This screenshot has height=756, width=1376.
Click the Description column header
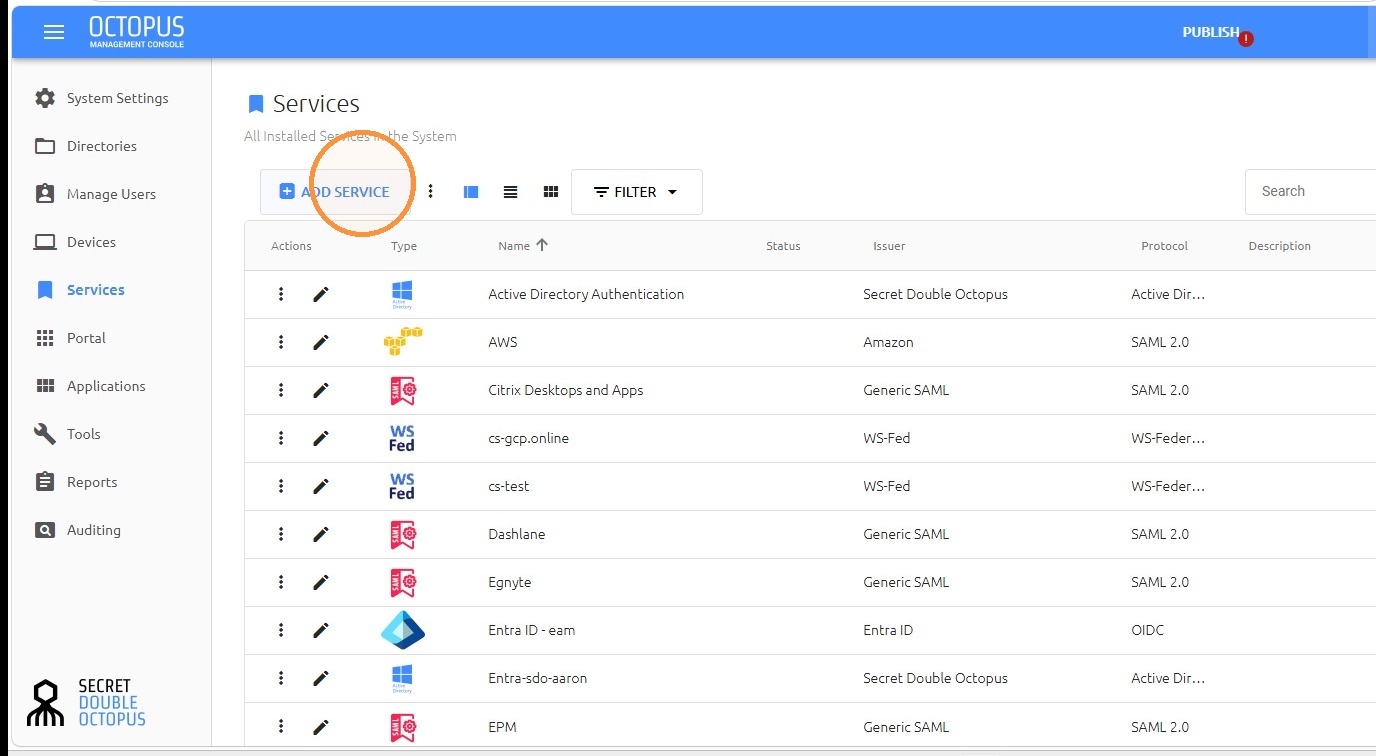(x=1279, y=246)
